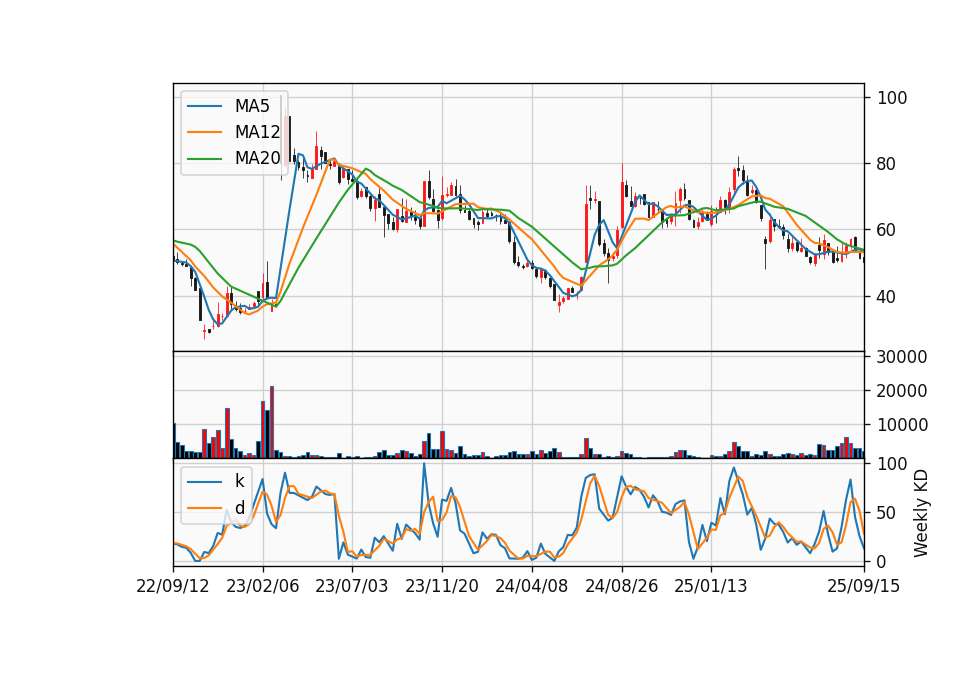Image resolution: width=960 pixels, height=690 pixels.
Task: Click the MA12 legend label
Action: pyautogui.click(x=257, y=132)
